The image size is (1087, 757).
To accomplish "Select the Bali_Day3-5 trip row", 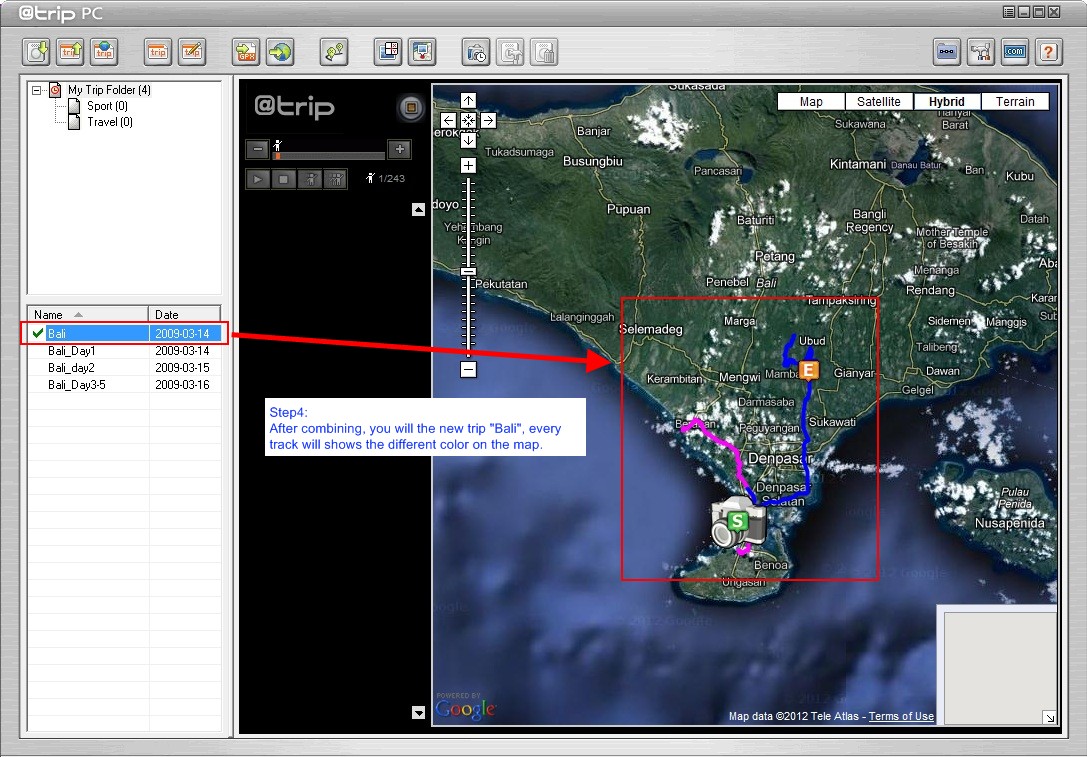I will click(x=125, y=385).
